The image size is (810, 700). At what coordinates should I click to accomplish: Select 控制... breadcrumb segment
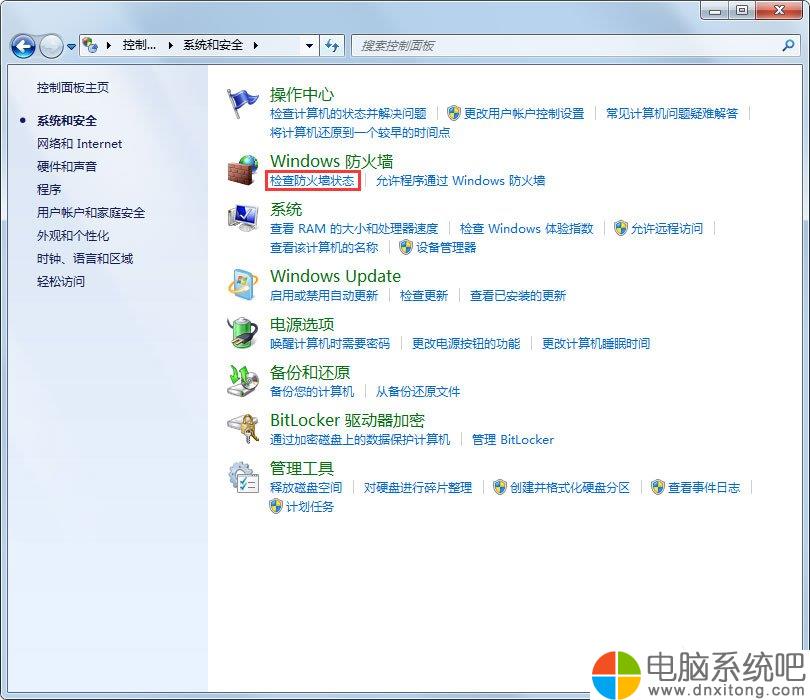pyautogui.click(x=139, y=45)
